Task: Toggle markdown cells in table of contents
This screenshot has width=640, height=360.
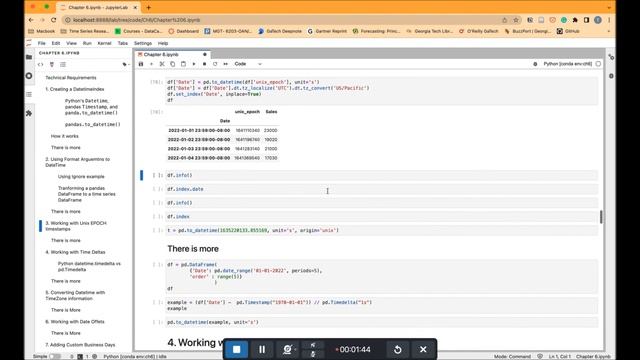Action: tap(52, 64)
